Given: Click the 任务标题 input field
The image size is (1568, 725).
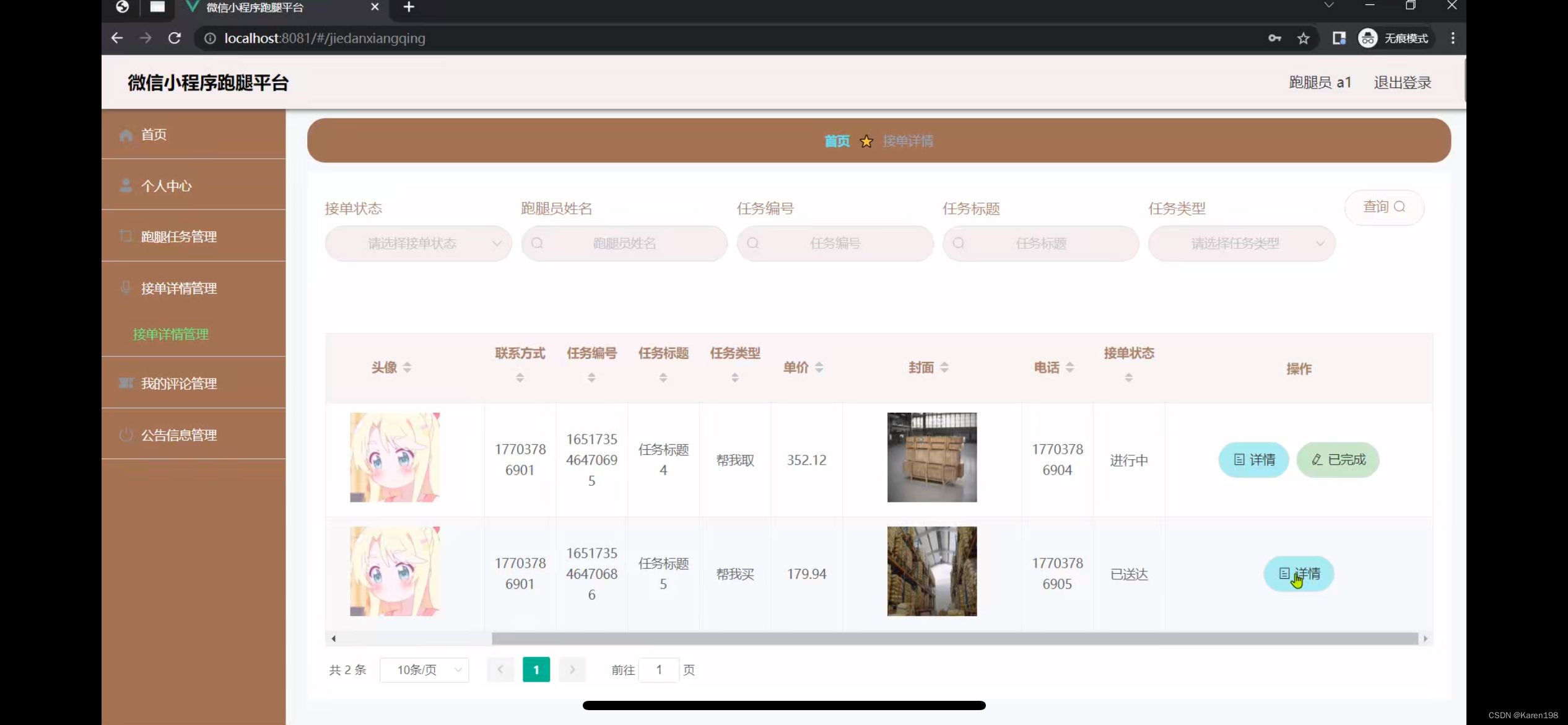Looking at the screenshot, I should coord(1040,244).
